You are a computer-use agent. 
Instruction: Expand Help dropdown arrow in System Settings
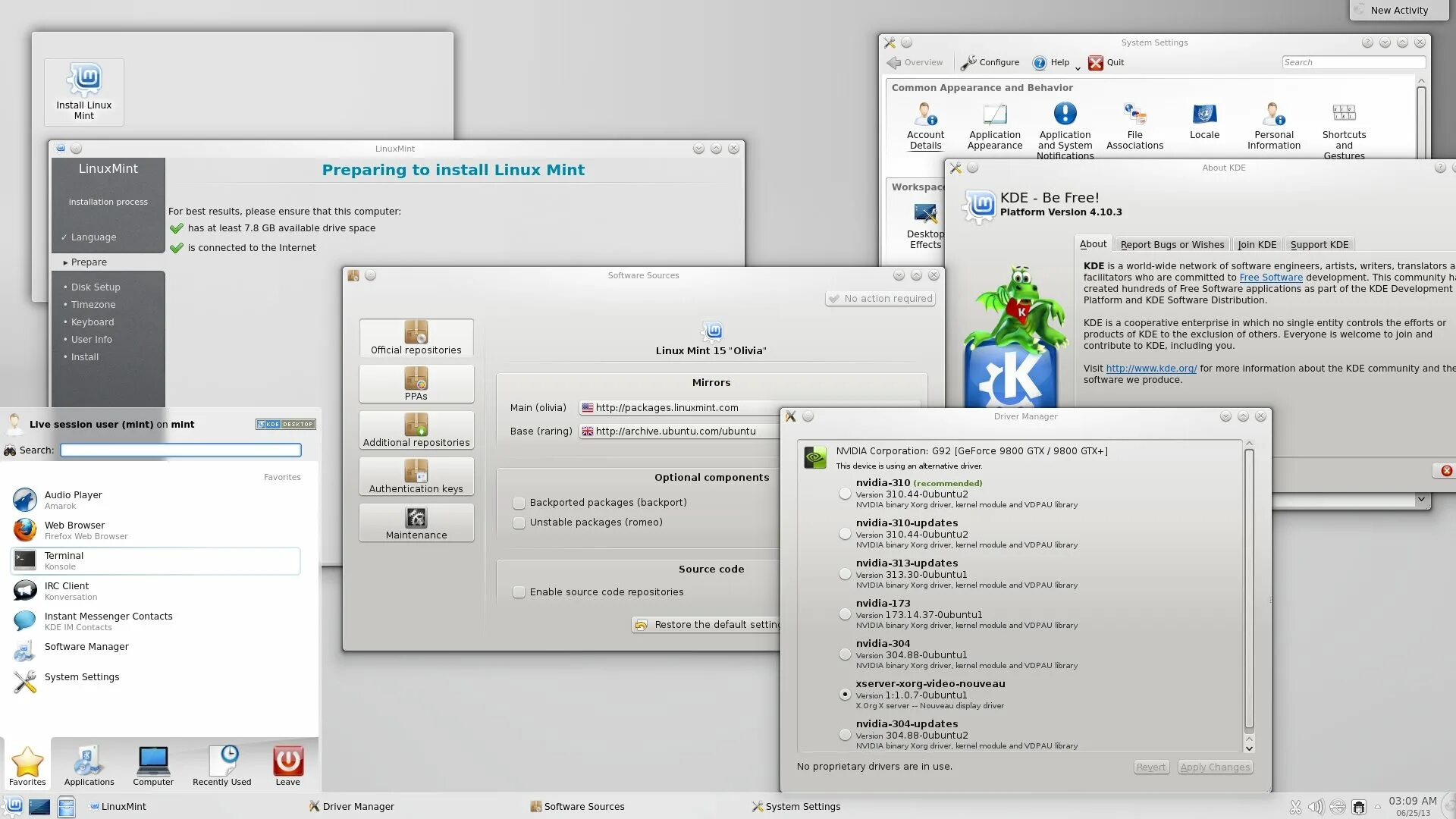pyautogui.click(x=1078, y=68)
